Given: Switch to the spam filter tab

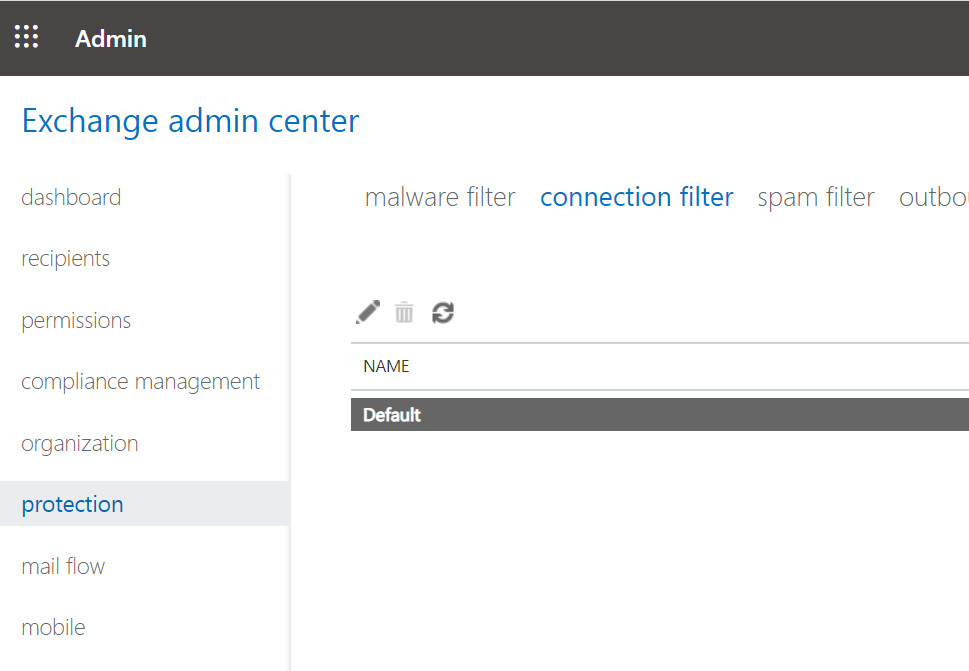Looking at the screenshot, I should (816, 198).
